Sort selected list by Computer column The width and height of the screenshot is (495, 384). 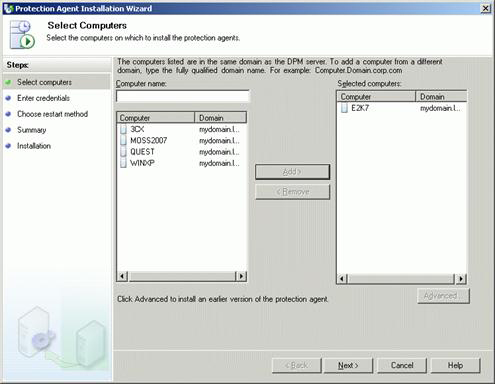(377, 97)
